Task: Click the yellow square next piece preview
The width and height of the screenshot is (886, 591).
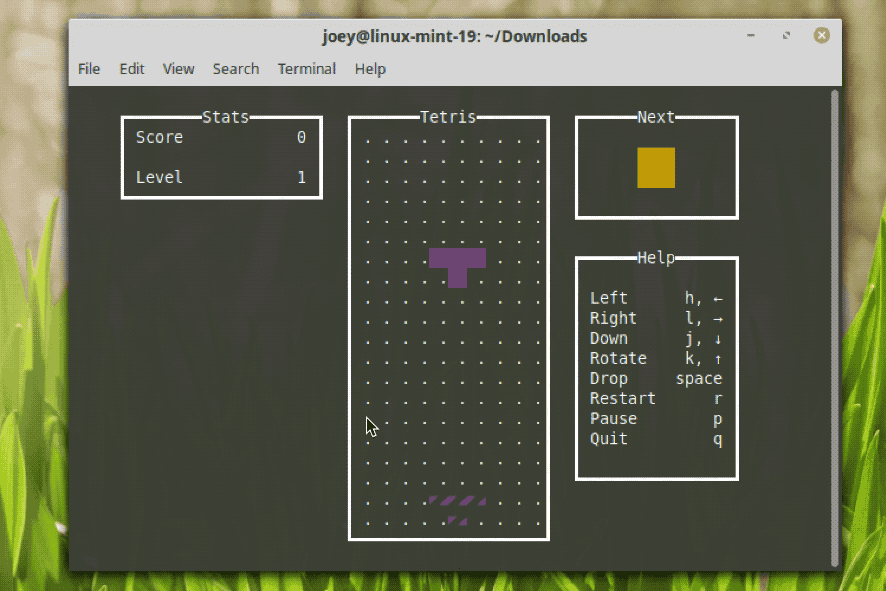Action: tap(656, 168)
